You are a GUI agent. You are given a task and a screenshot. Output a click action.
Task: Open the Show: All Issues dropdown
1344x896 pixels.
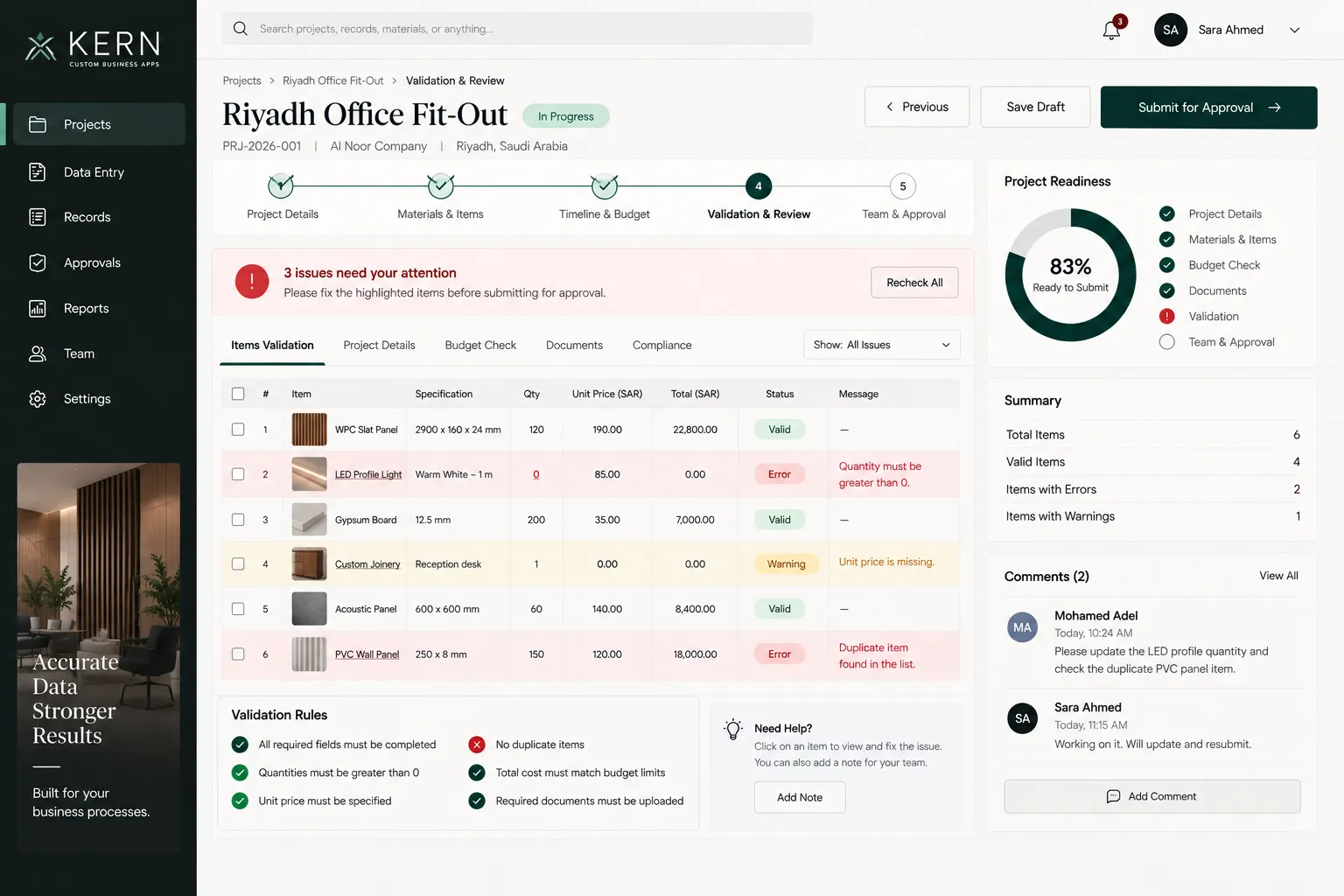click(x=882, y=345)
